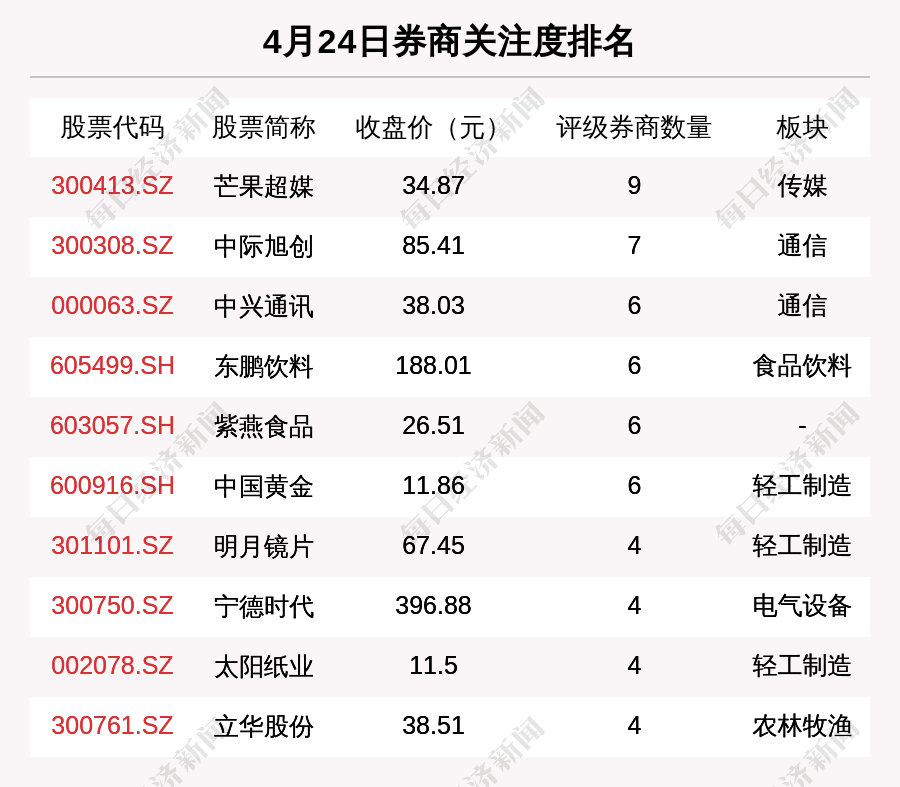The image size is (900, 787).
Task: Click sector 轻工制造 in 明月镜片 row
Action: [802, 546]
